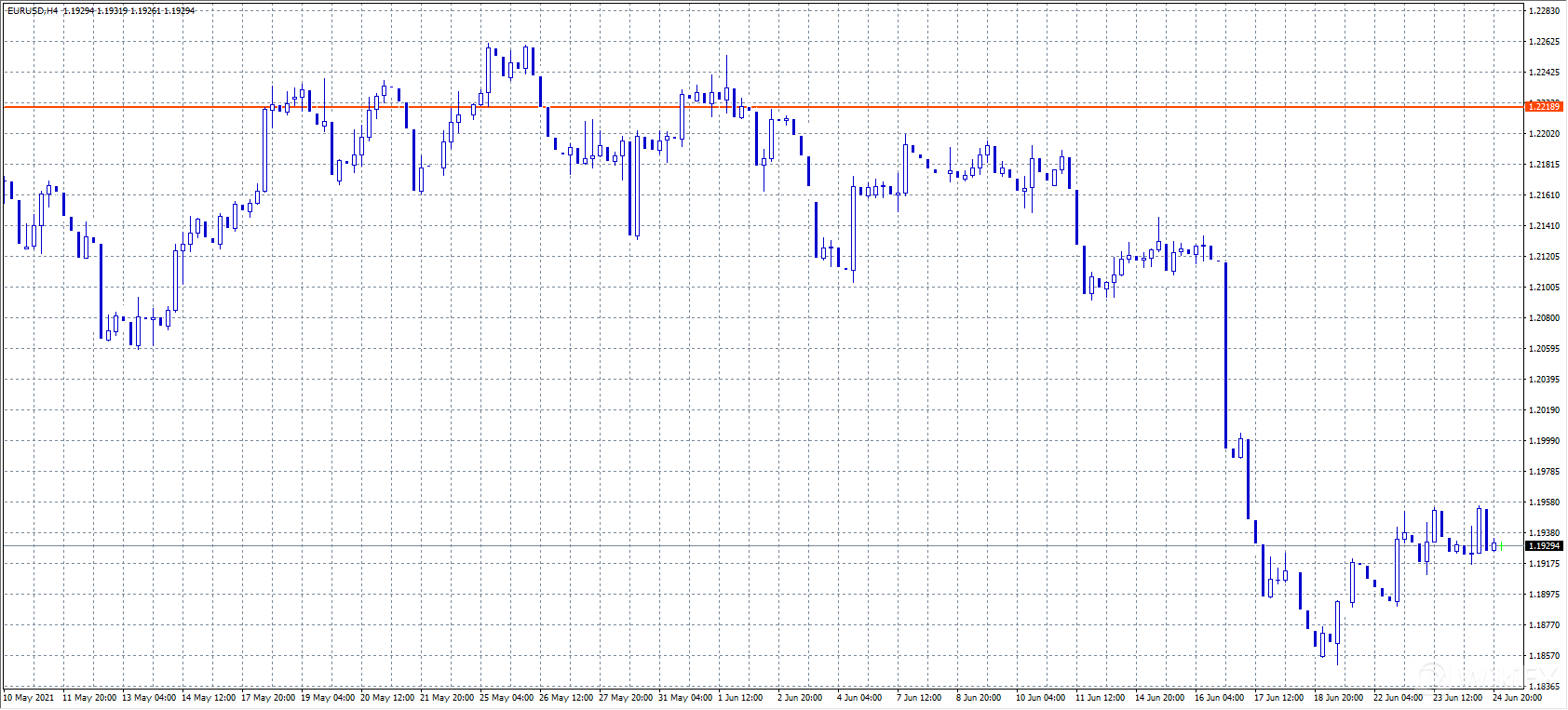Click the 1.20190 price axis label
This screenshot has height=710, width=1568.
click(x=1545, y=410)
